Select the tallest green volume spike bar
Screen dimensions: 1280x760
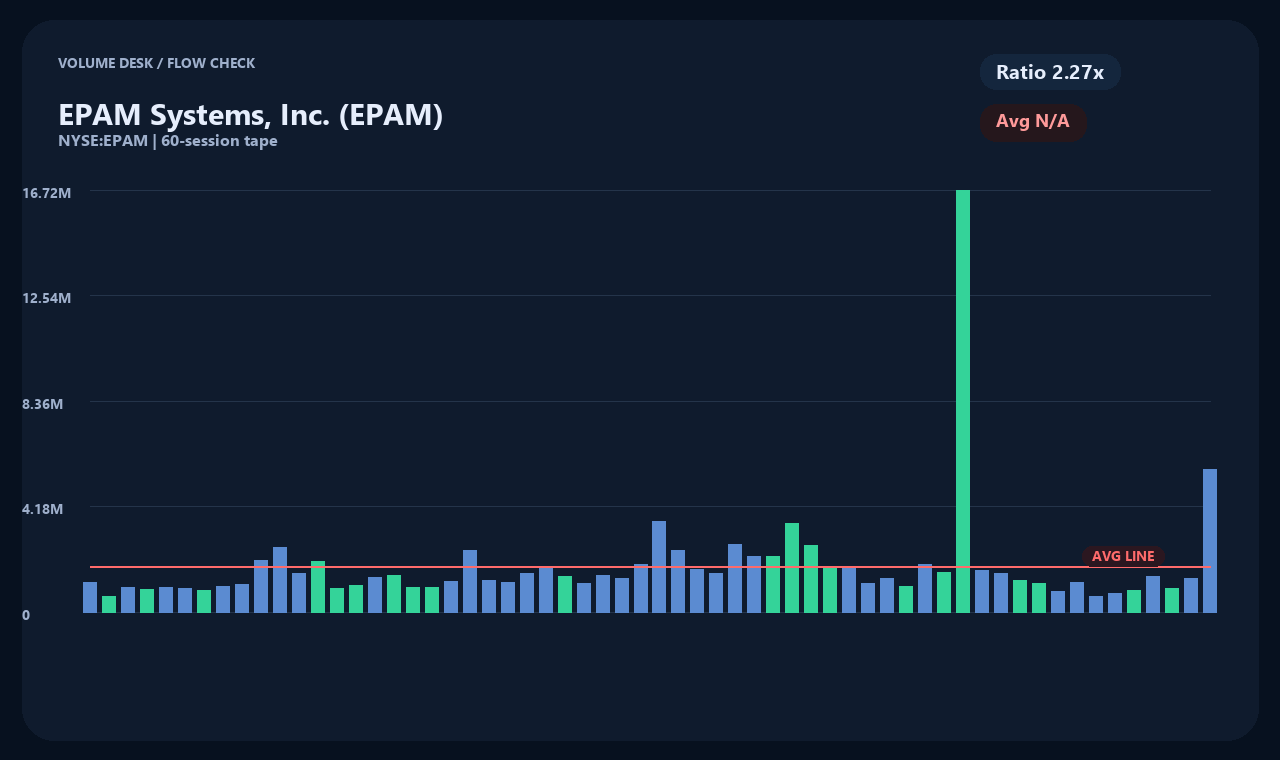[963, 401]
